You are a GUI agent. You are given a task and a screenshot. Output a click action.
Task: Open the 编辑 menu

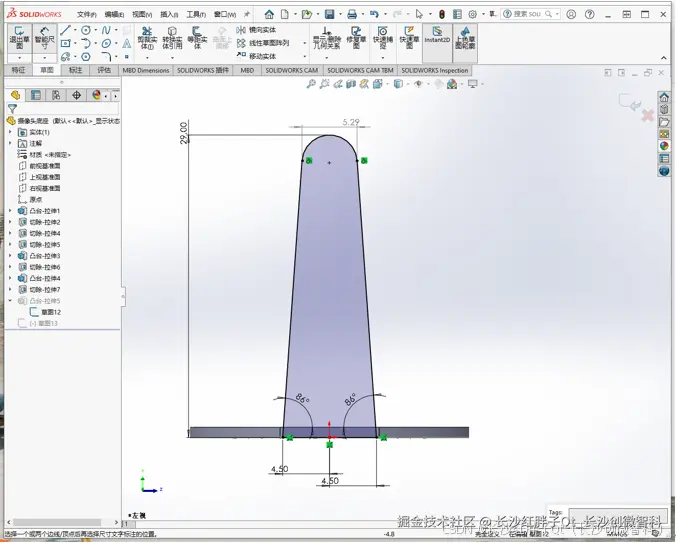(x=114, y=15)
